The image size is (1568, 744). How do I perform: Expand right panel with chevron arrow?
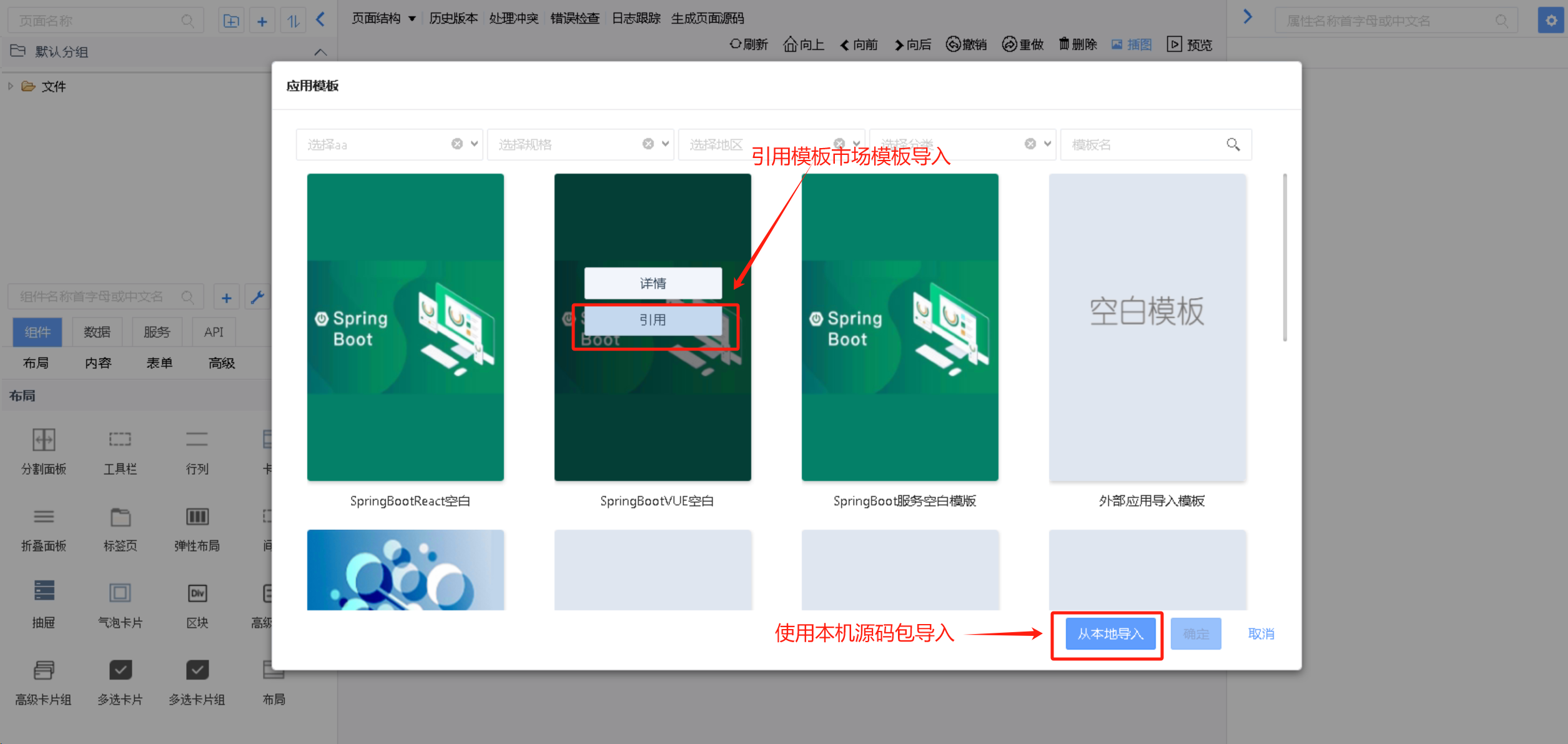click(1247, 17)
